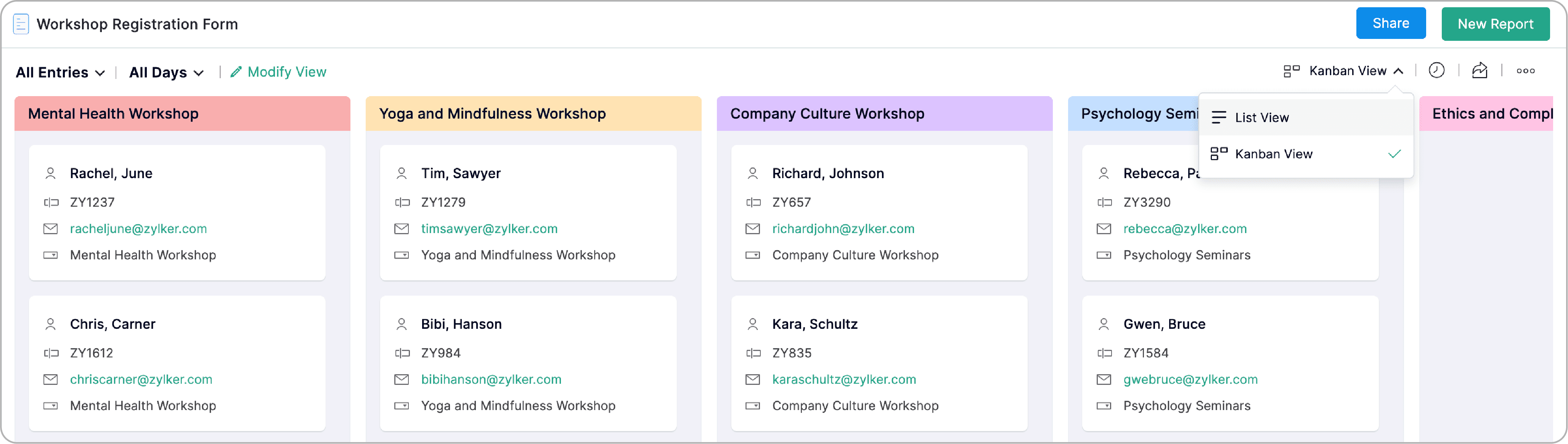The width and height of the screenshot is (1568, 444).
Task: Open Richard, Johnson entry card
Action: pyautogui.click(x=880, y=212)
